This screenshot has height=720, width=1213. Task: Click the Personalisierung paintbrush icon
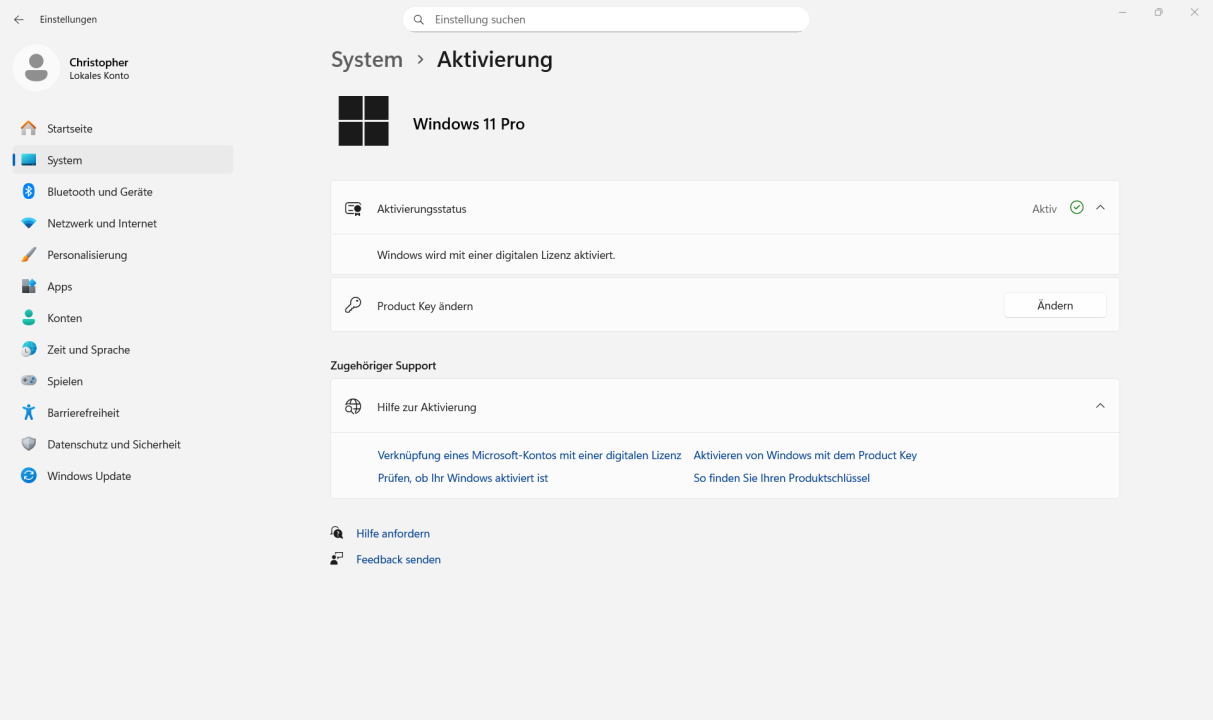click(x=28, y=255)
